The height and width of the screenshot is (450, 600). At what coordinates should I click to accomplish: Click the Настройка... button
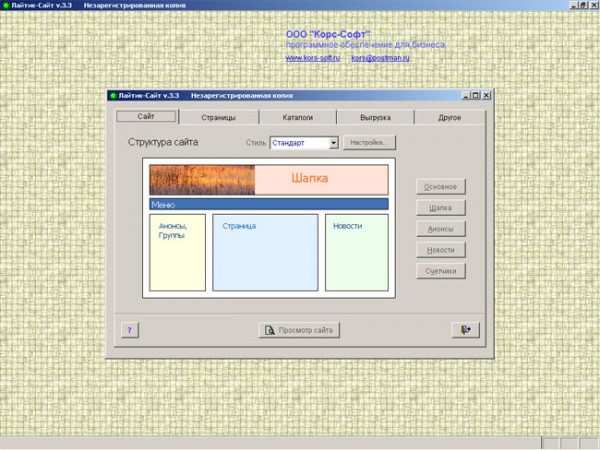(x=369, y=143)
